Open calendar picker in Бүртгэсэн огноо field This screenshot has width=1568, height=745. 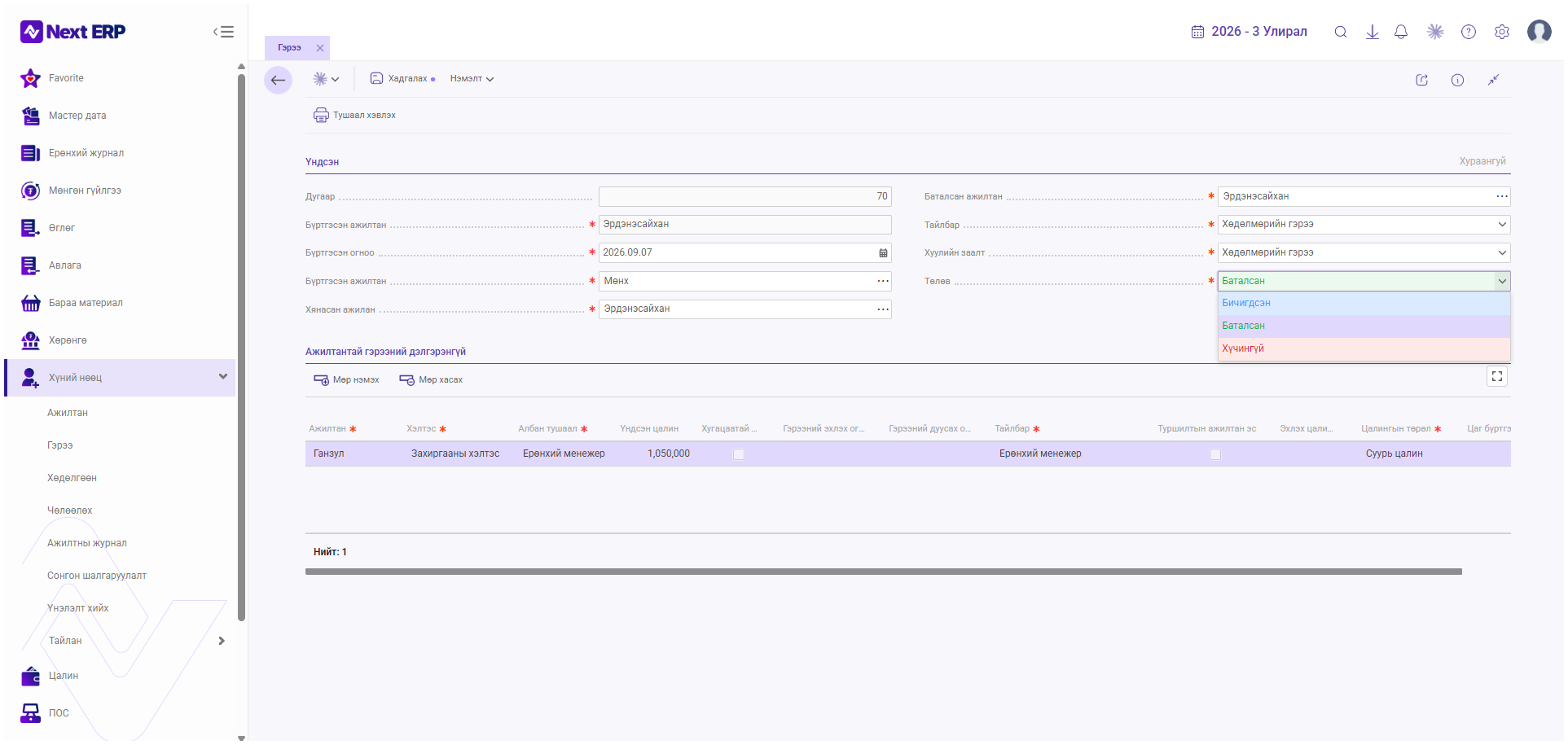(x=883, y=253)
